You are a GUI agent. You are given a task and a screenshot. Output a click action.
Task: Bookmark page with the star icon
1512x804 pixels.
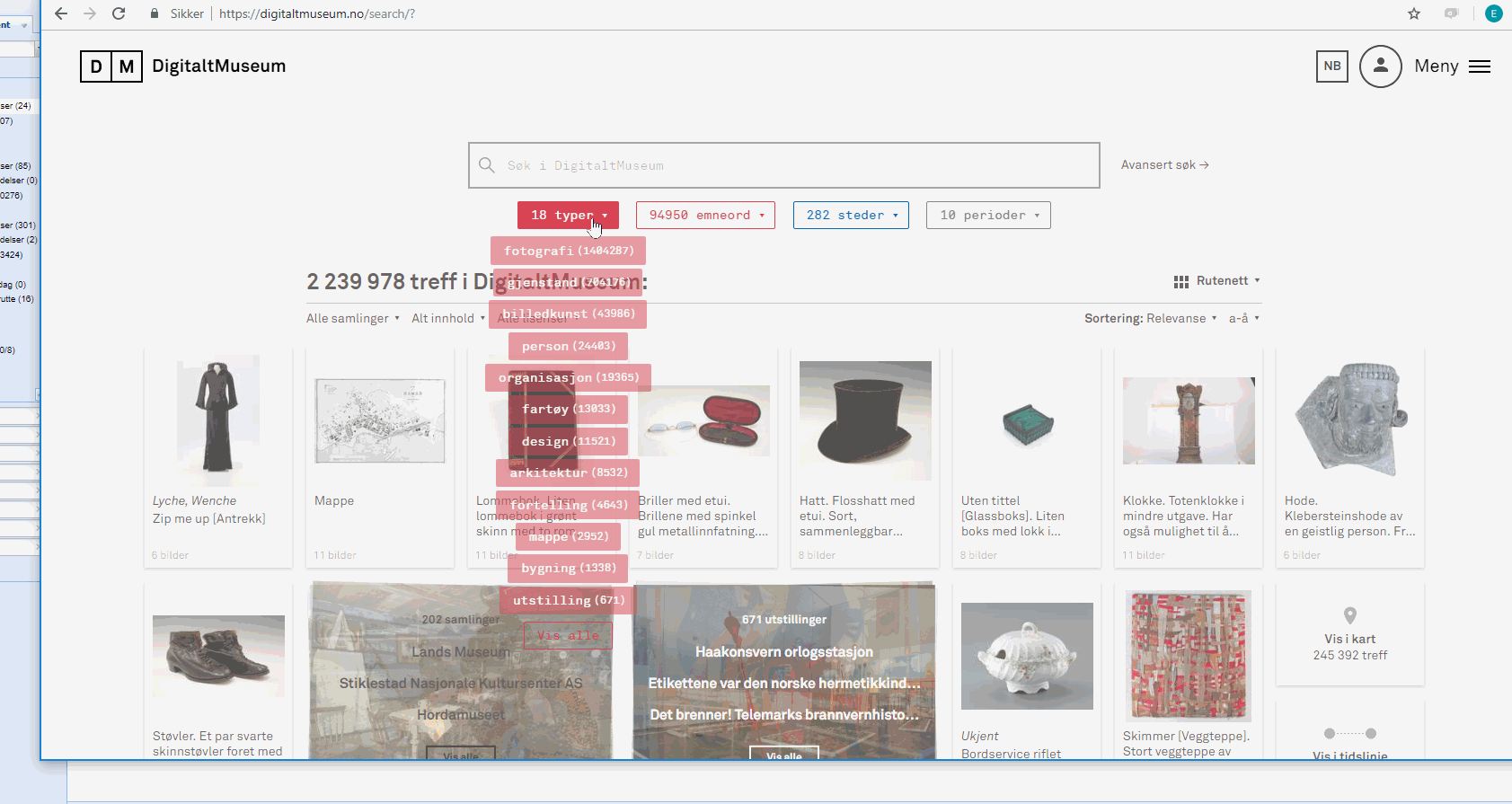[1414, 13]
